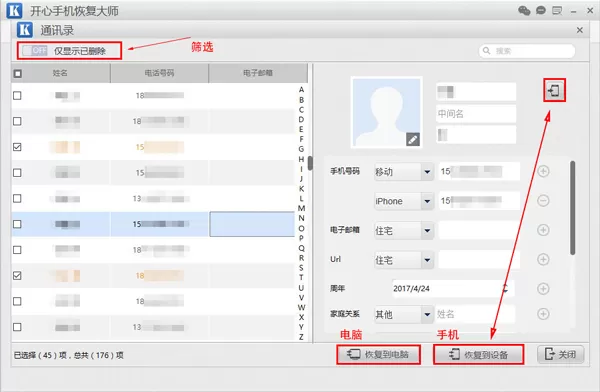Open the chat bubble support icon
Image resolution: width=600 pixels, height=392 pixels.
coord(541,10)
